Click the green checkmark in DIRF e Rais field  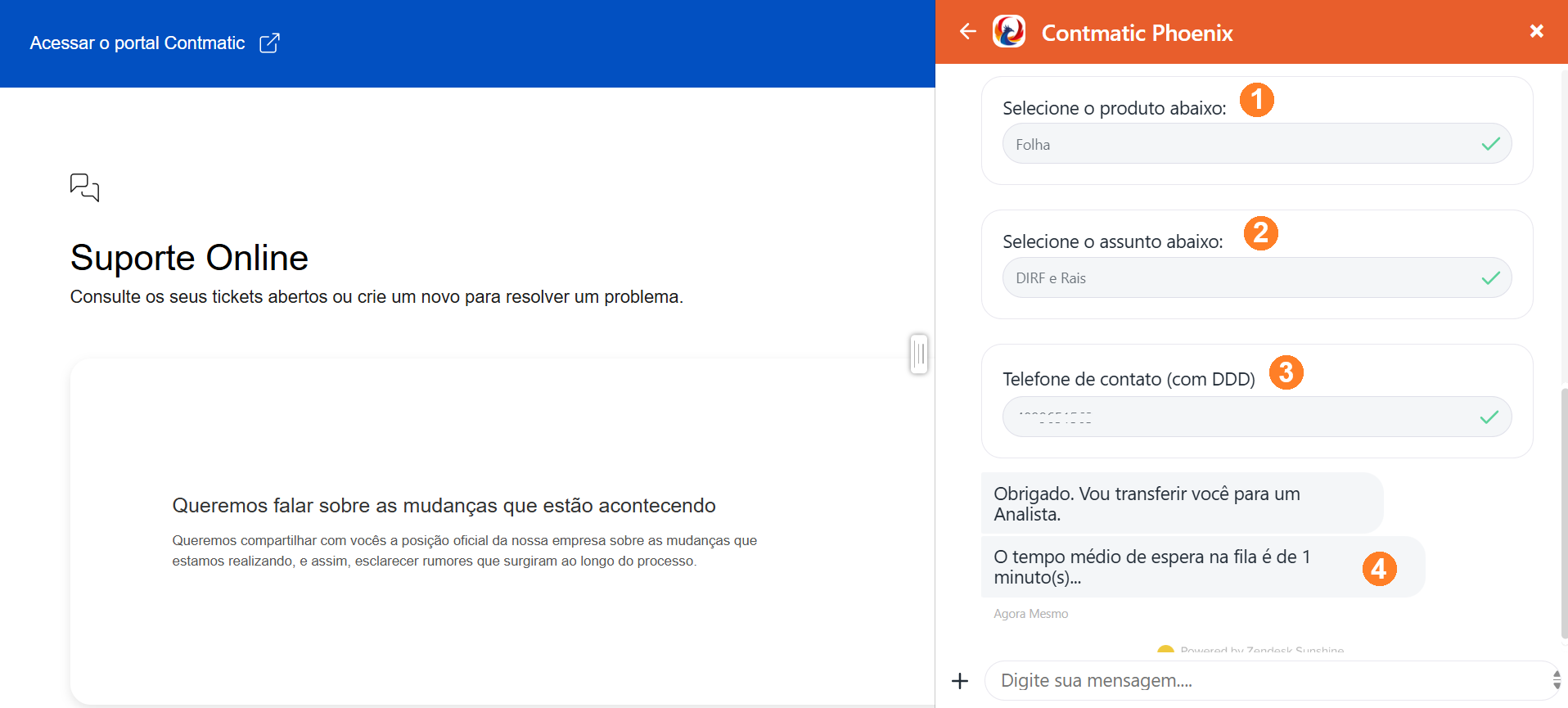click(x=1490, y=277)
